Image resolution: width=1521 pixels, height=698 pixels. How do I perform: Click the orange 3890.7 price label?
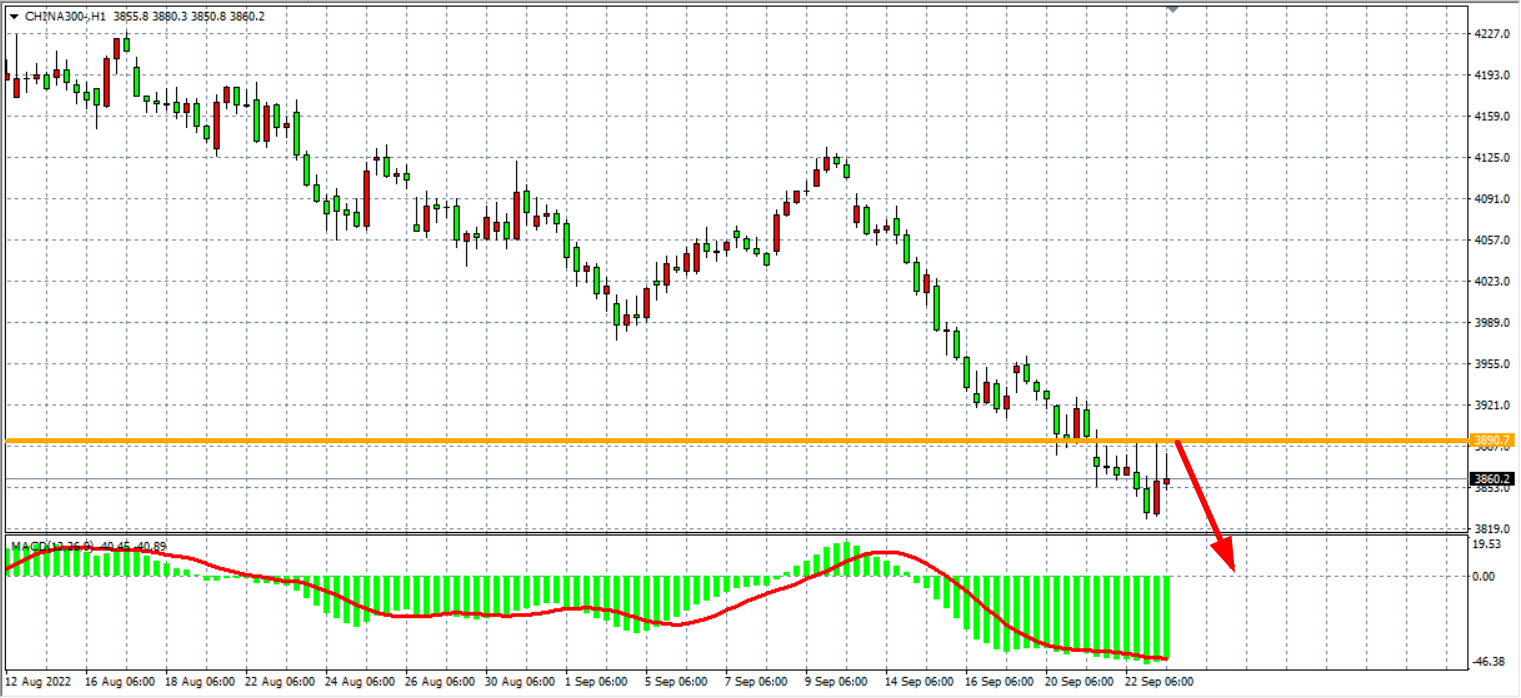1492,440
